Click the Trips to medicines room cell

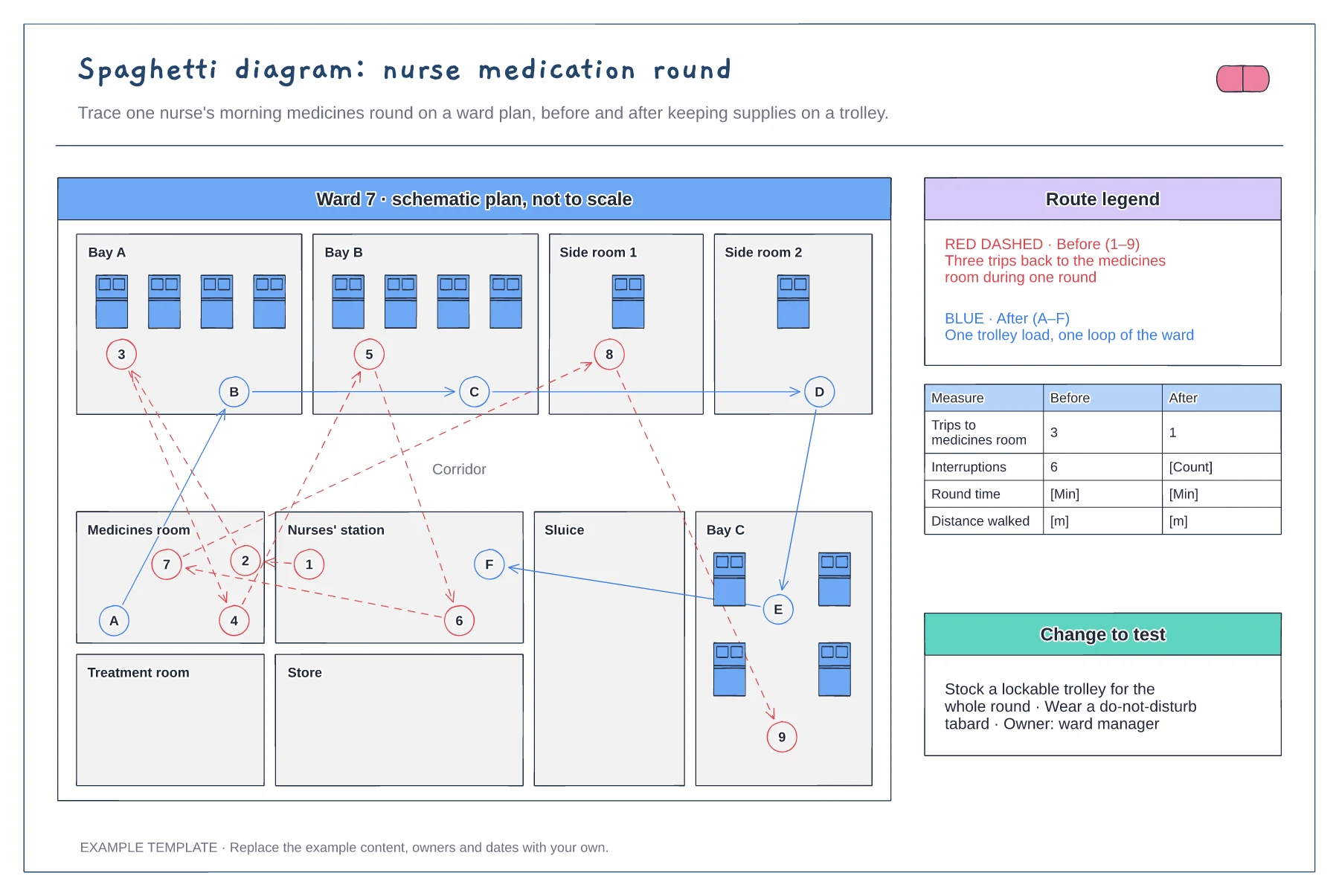(983, 433)
